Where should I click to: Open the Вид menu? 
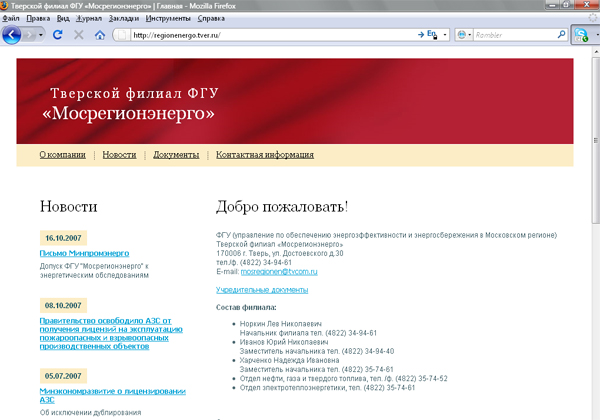pyautogui.click(x=63, y=18)
